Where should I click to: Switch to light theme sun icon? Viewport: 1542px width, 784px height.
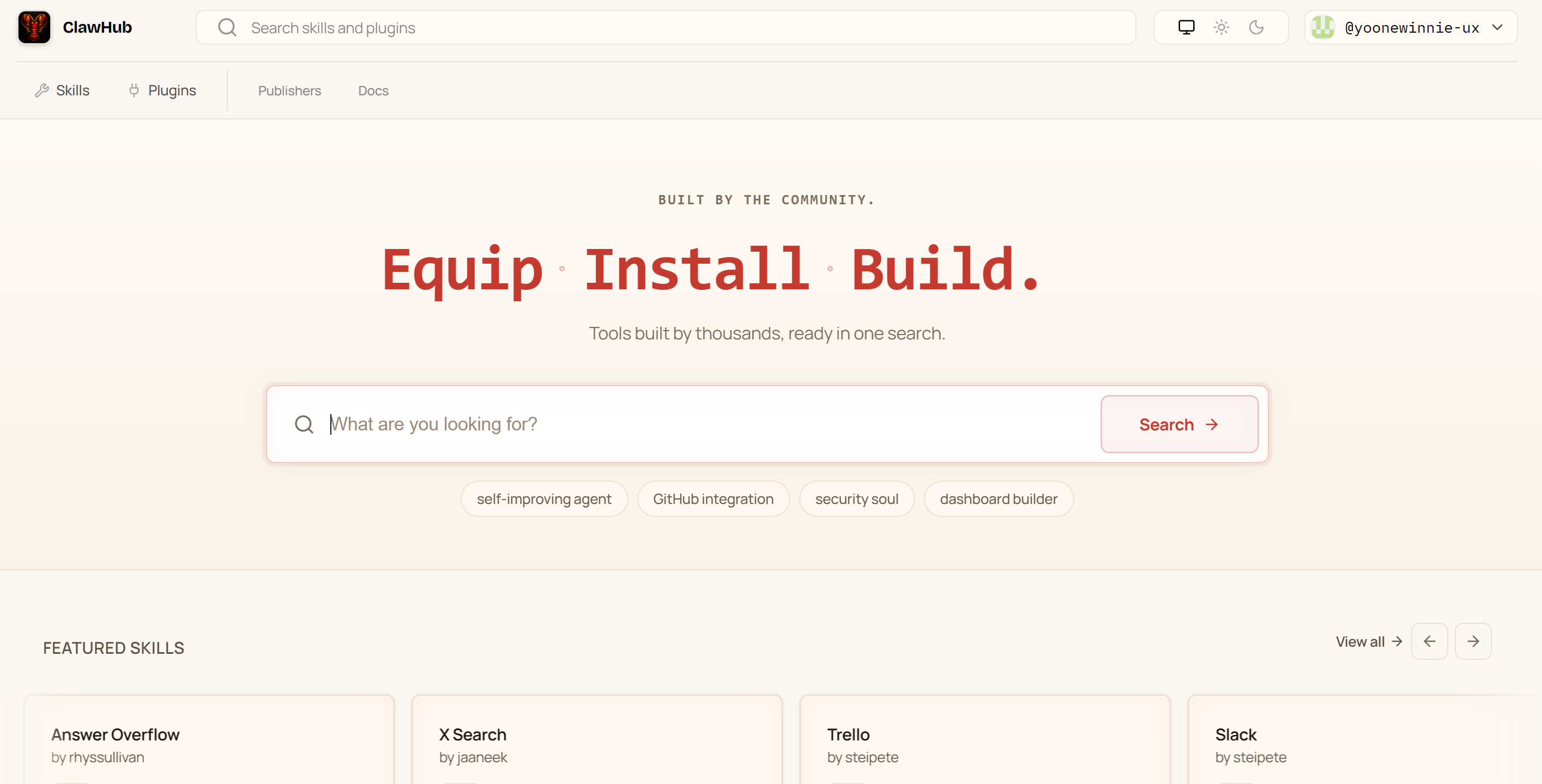coord(1221,28)
